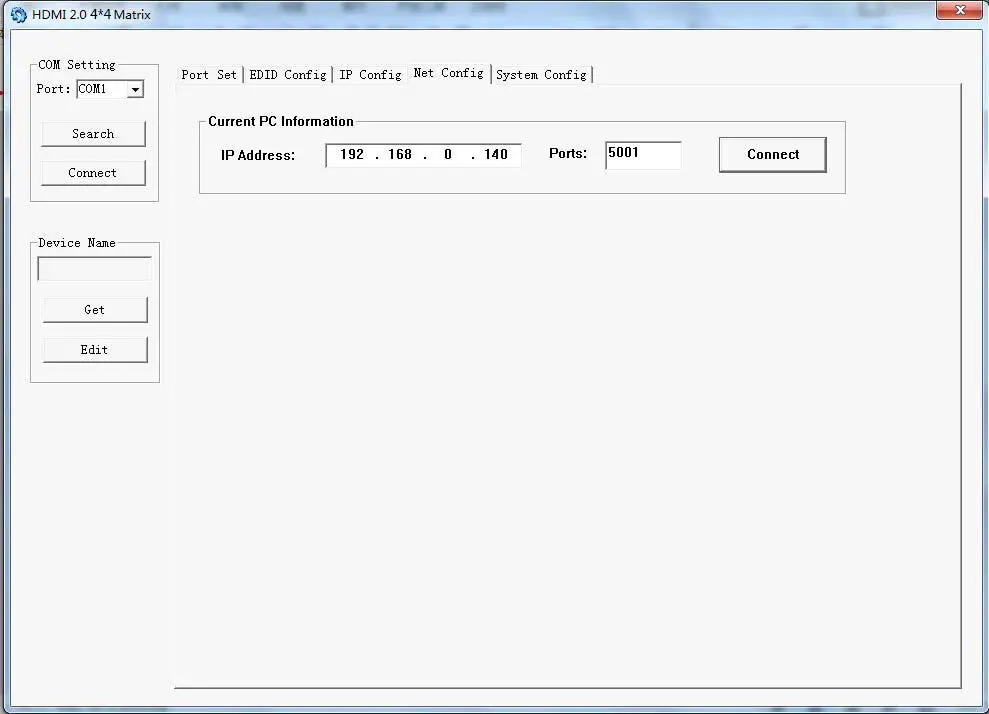This screenshot has height=714, width=989.
Task: Click the Device Name text field
Action: pos(95,269)
